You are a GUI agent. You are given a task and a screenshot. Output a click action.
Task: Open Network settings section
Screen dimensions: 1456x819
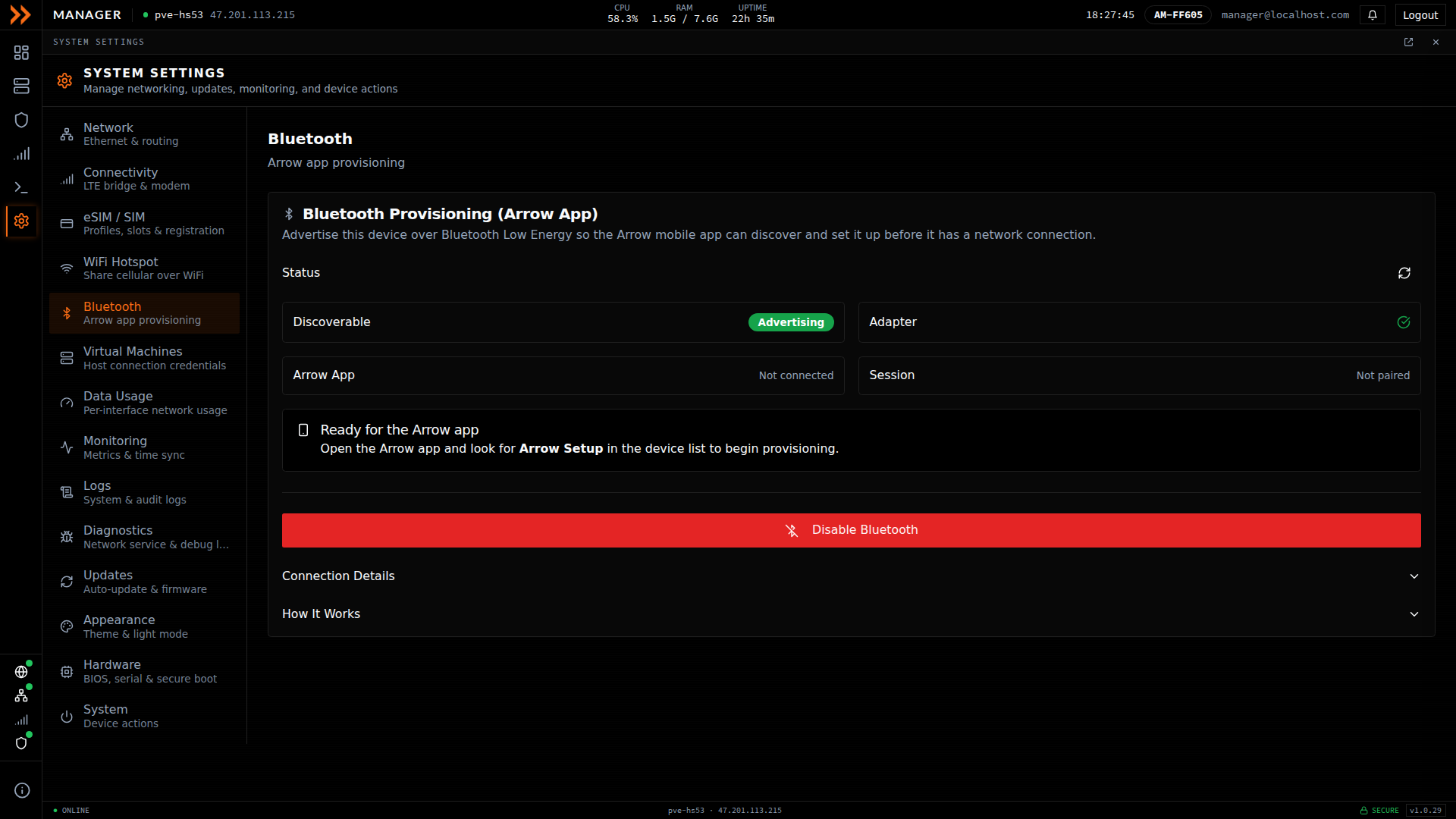(x=144, y=134)
